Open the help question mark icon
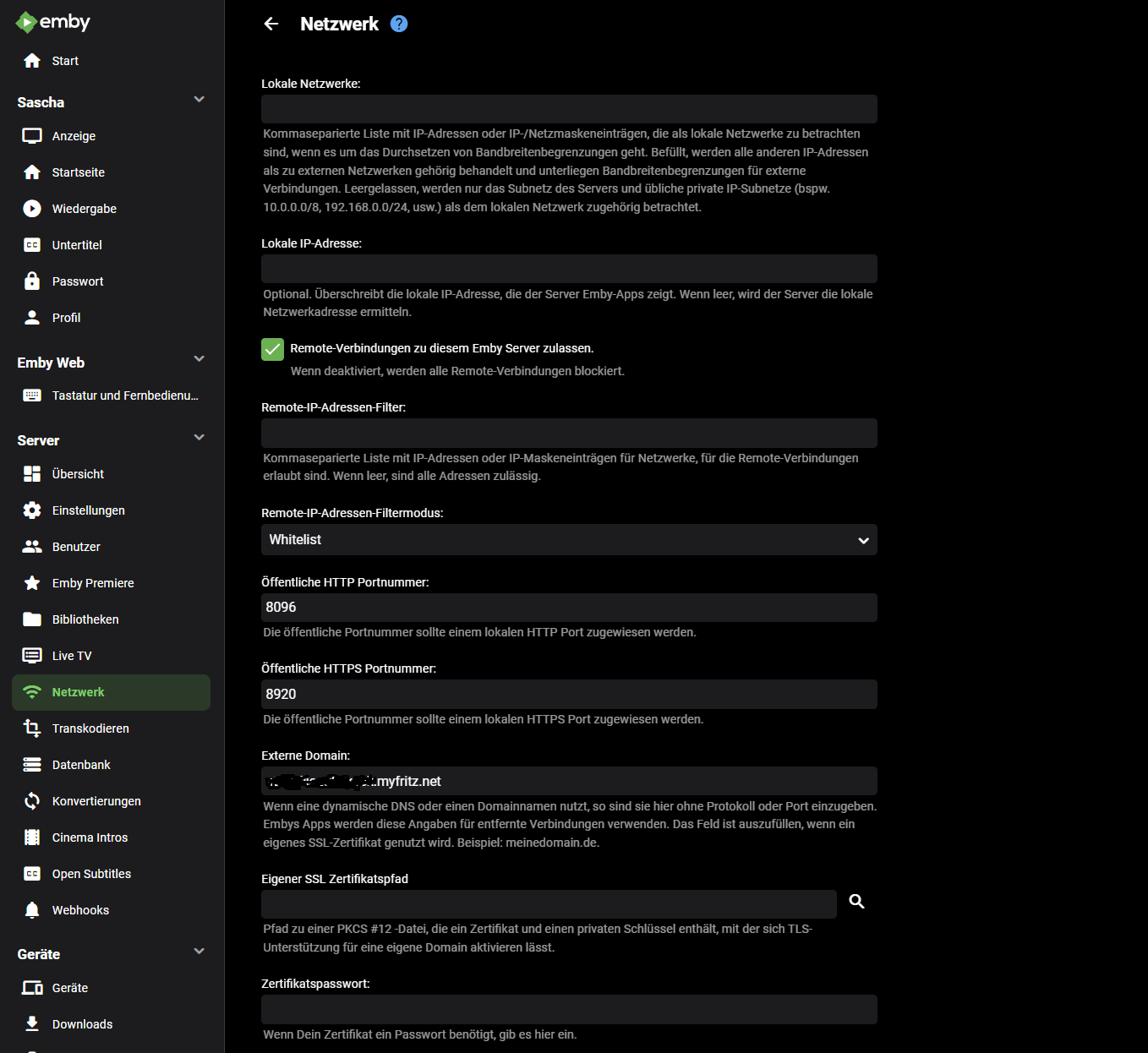Viewport: 1148px width, 1053px height. pyautogui.click(x=399, y=24)
